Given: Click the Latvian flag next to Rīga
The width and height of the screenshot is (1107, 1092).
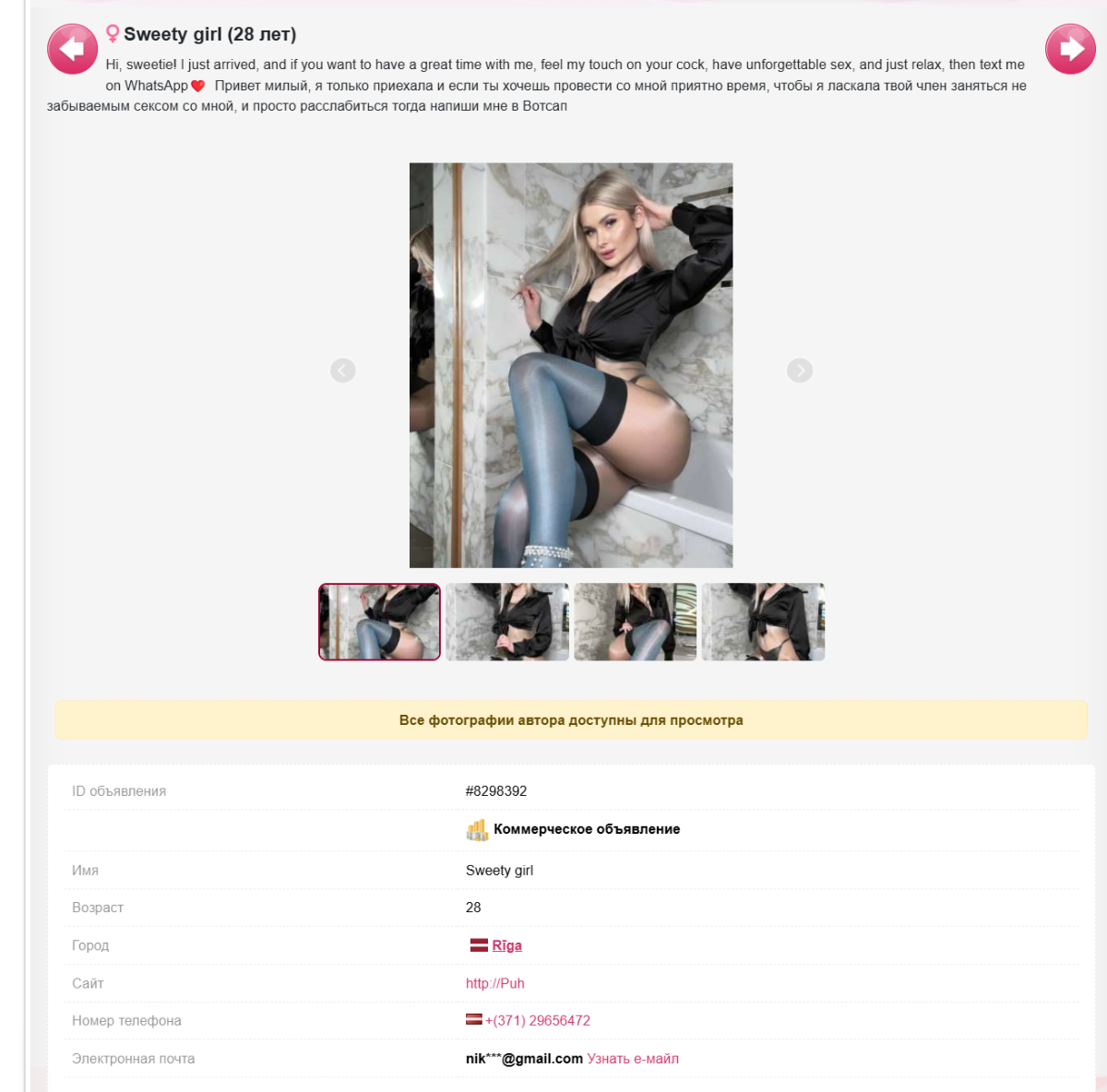Looking at the screenshot, I should coord(479,945).
